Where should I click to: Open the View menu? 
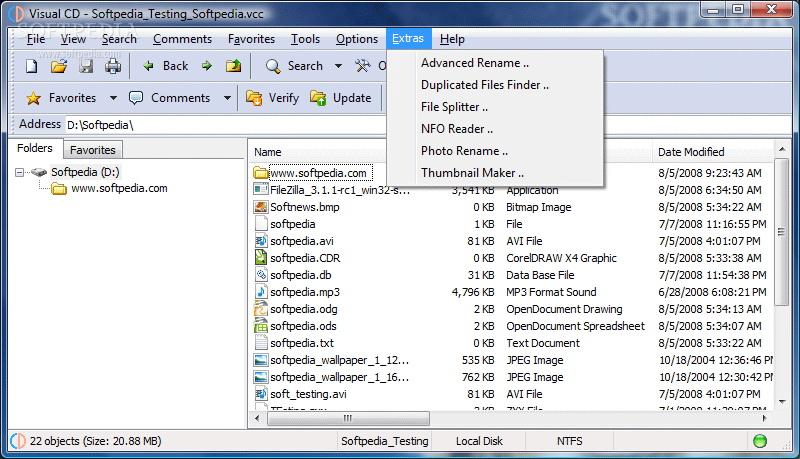[x=73, y=39]
